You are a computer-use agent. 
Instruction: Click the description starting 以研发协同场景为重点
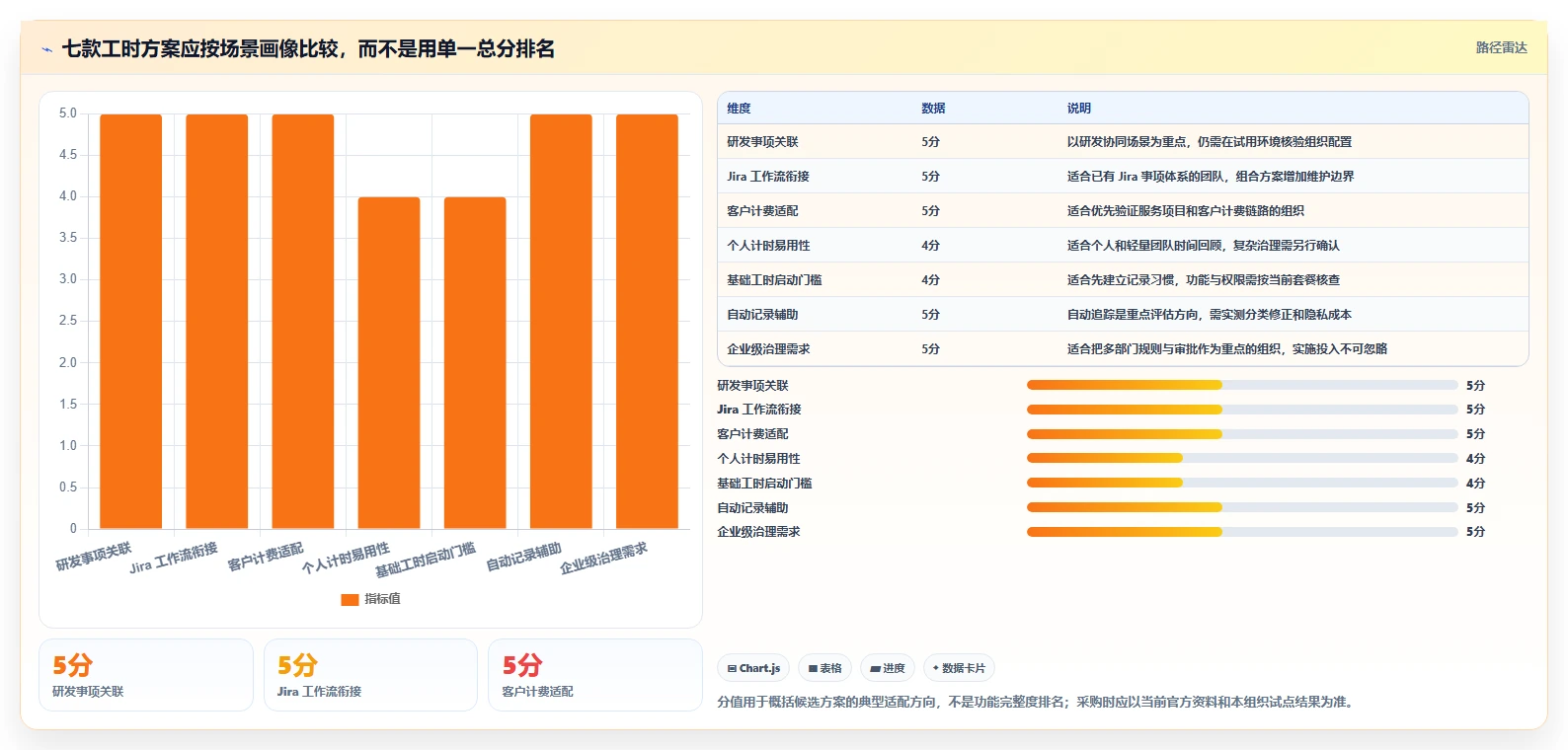(1209, 142)
